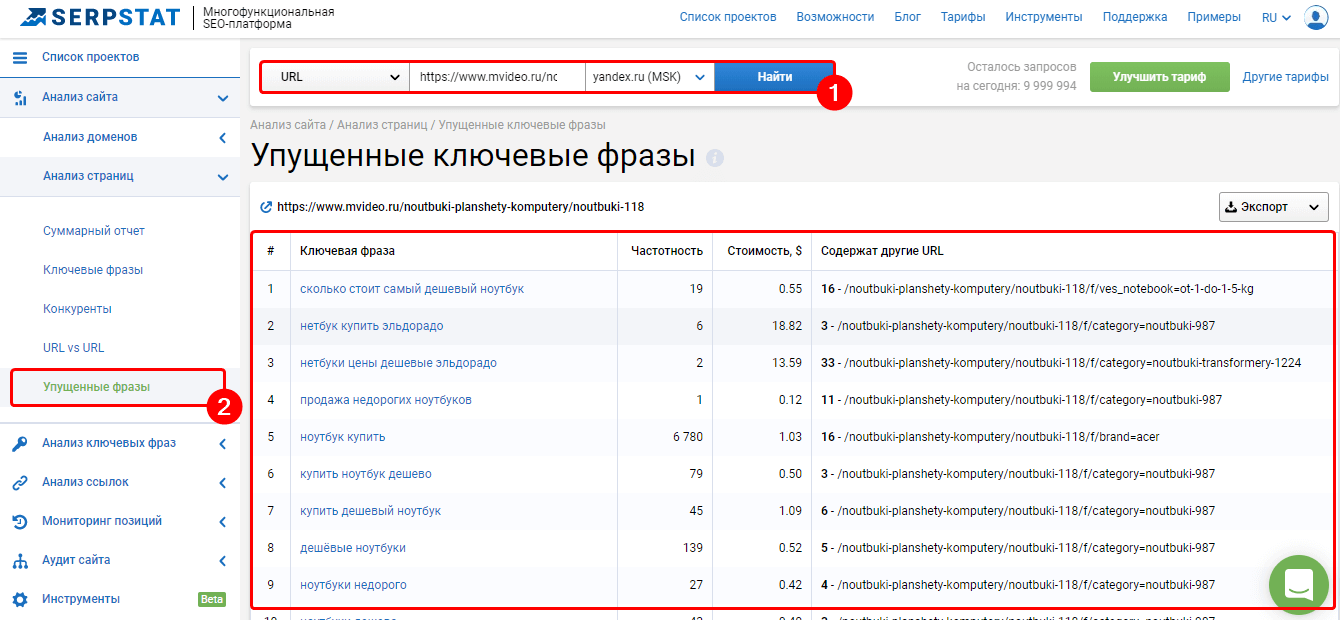Open Возможности in top navigation
Screen dimensions: 1340x620
click(835, 17)
